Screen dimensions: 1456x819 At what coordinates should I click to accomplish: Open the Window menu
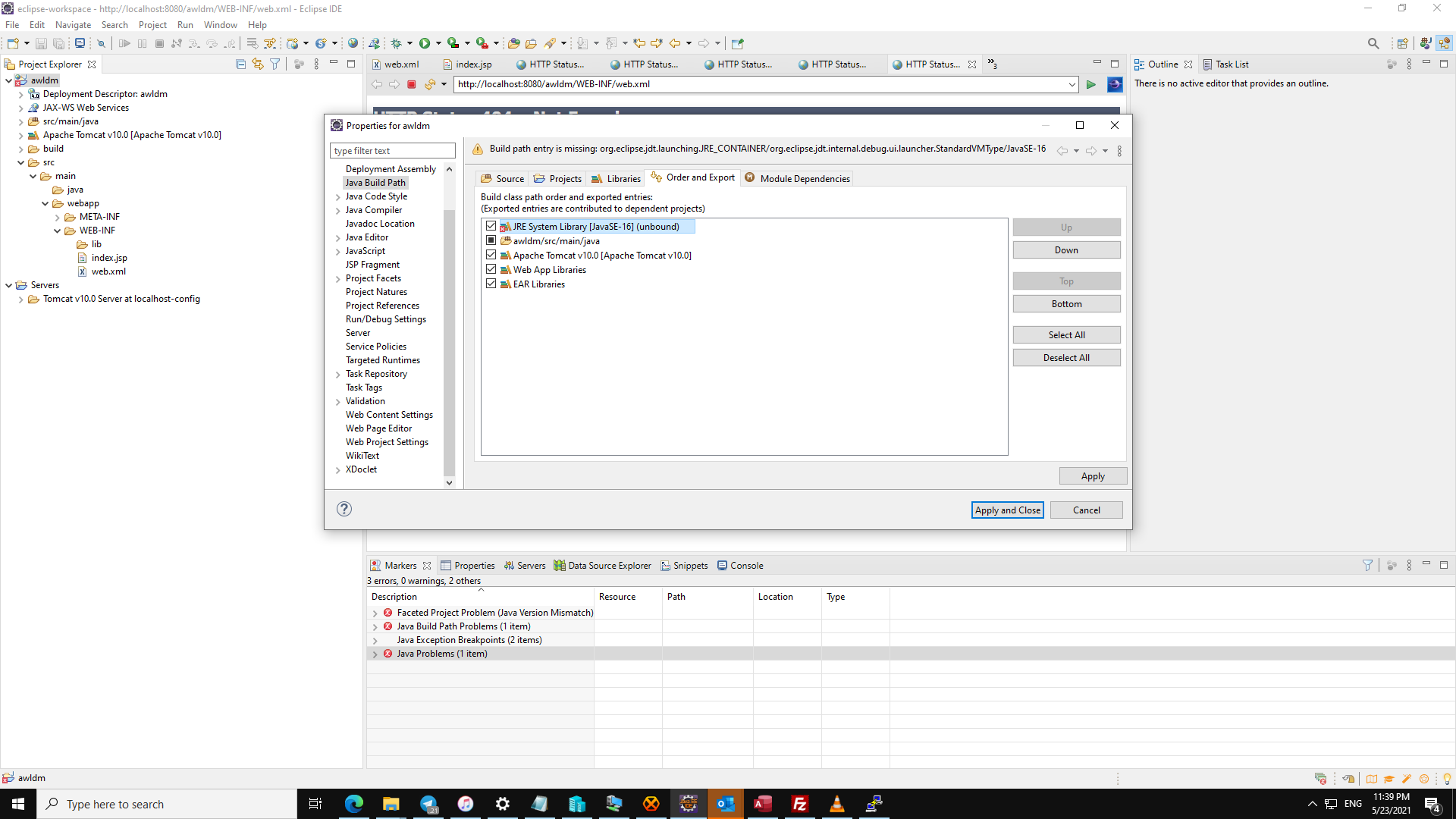coord(220,24)
